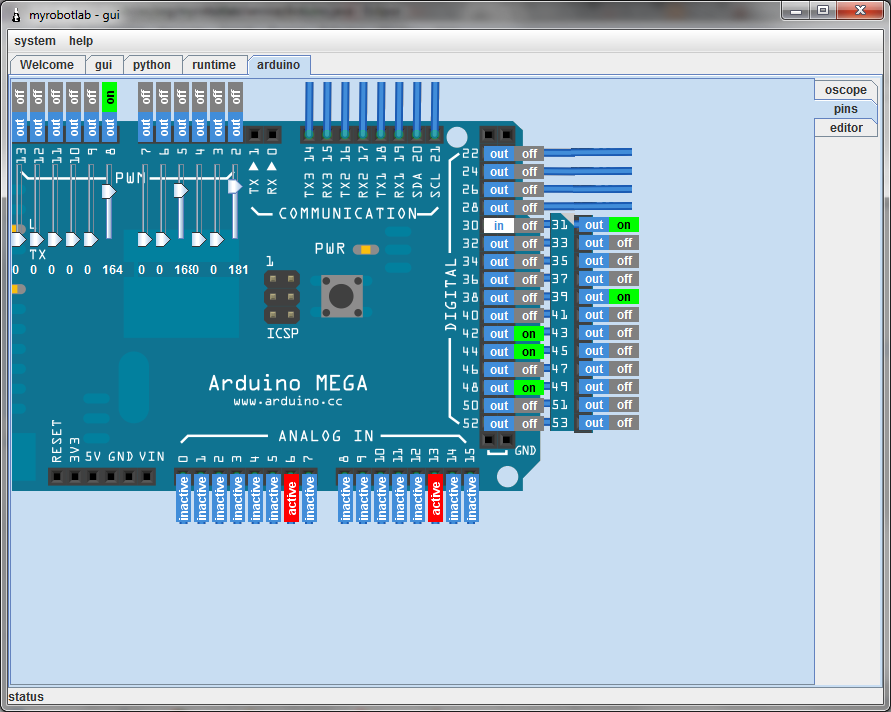The image size is (891, 712).
Task: Click the out mode button for pin 13
Action: 20,127
